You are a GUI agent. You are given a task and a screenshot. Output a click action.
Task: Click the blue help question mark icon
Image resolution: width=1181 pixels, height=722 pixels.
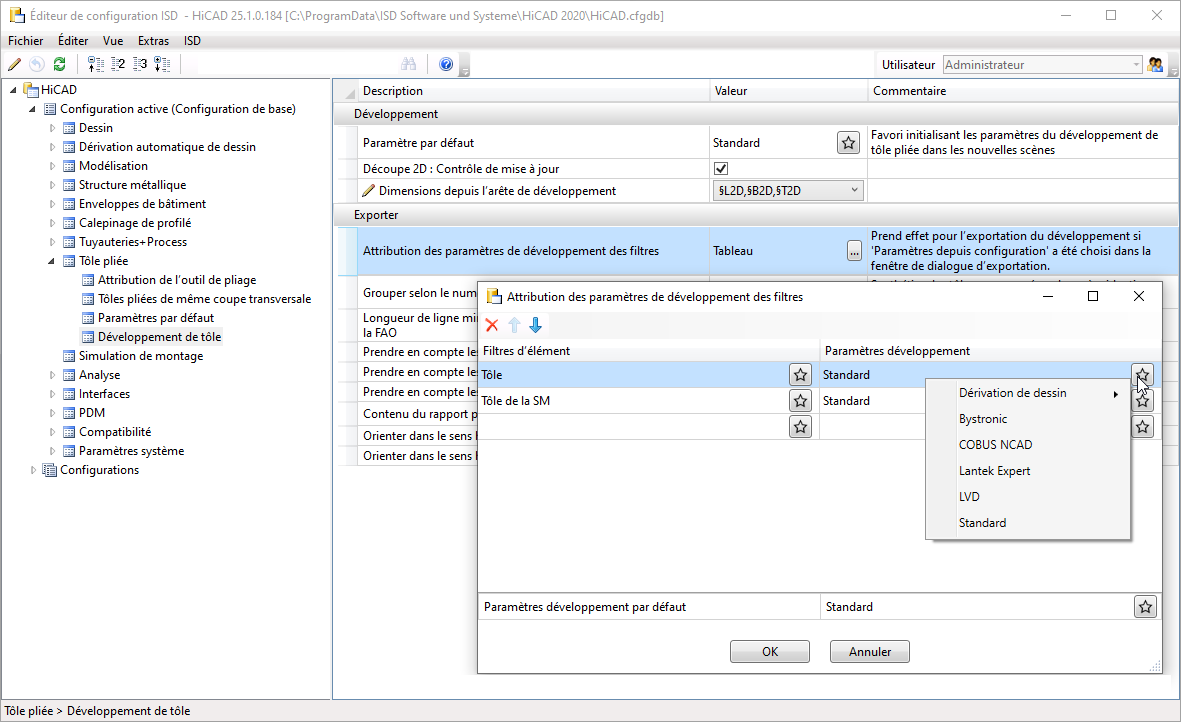[x=446, y=64]
